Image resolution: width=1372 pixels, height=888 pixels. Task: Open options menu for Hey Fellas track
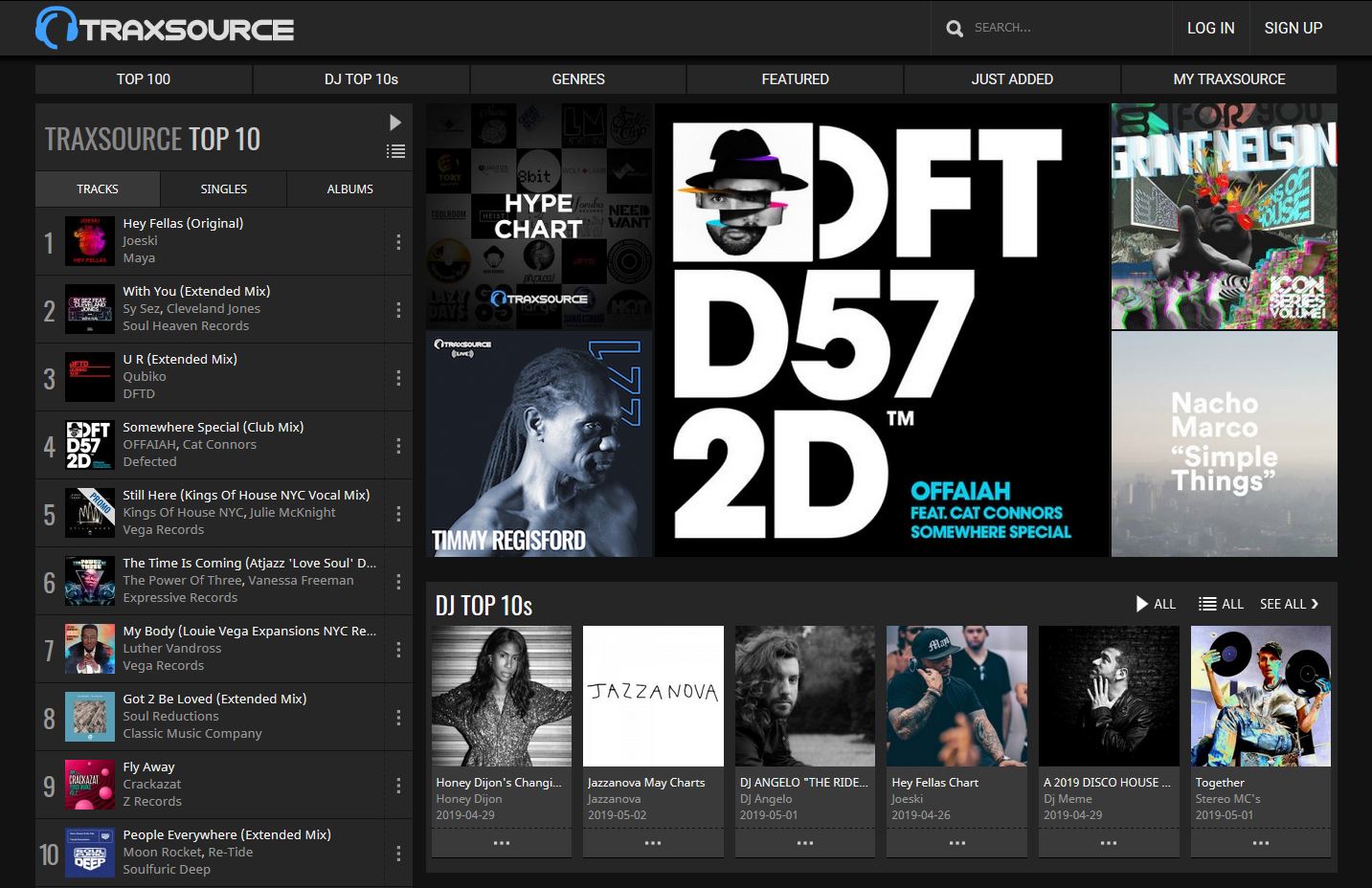click(x=398, y=242)
